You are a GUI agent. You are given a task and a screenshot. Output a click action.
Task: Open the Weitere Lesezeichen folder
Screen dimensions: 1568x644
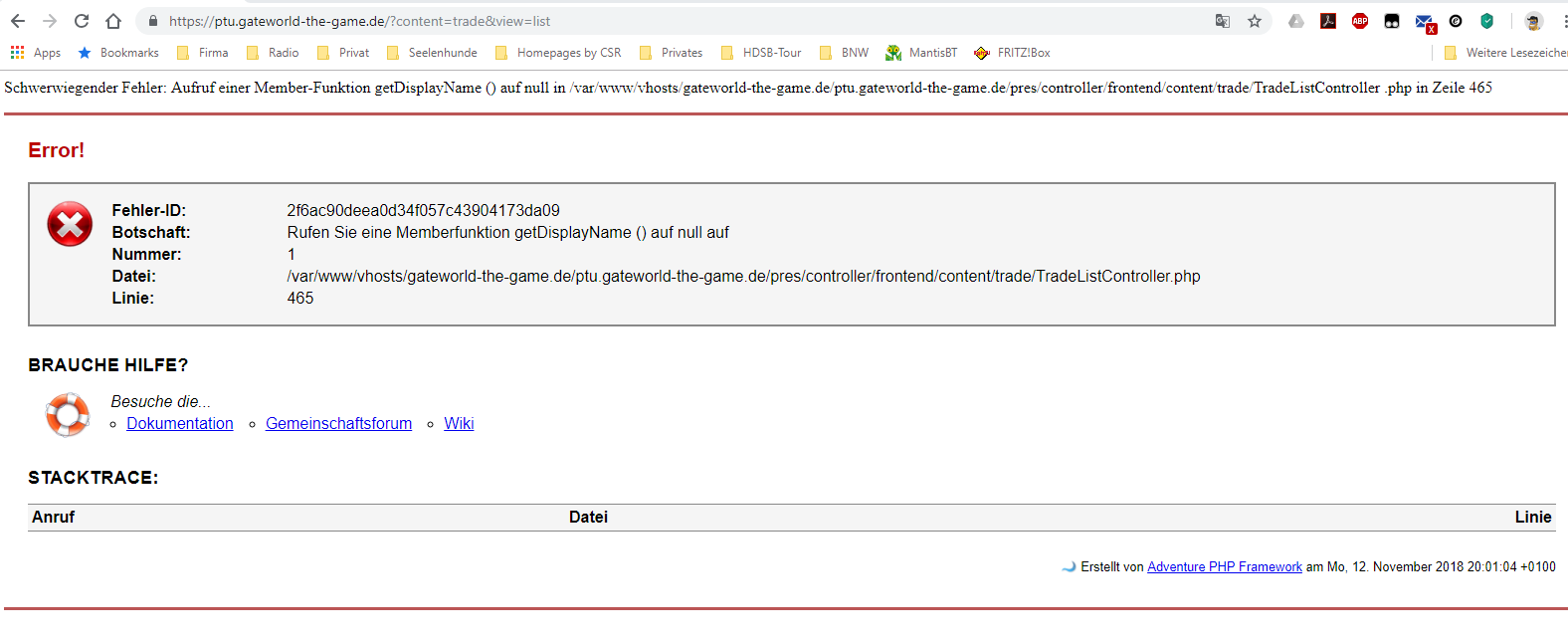pyautogui.click(x=1504, y=53)
